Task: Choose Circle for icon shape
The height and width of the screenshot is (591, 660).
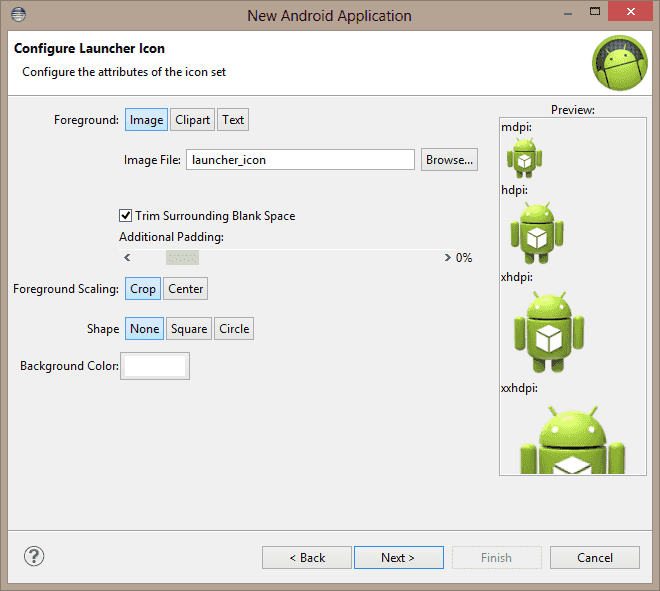Action: click(234, 329)
